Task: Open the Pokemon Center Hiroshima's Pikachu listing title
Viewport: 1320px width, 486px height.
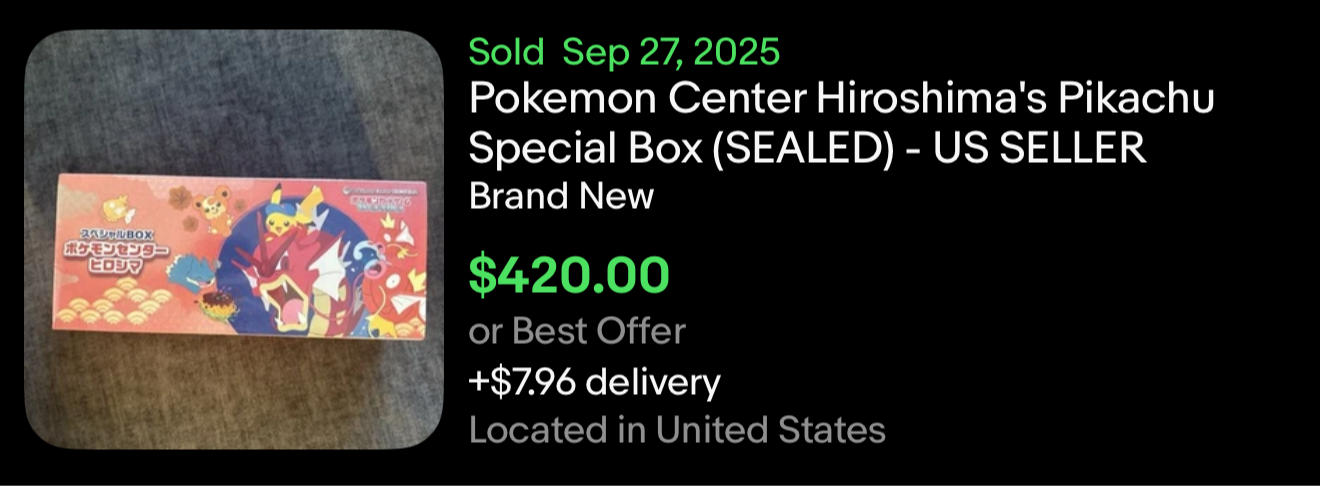Action: (841, 100)
